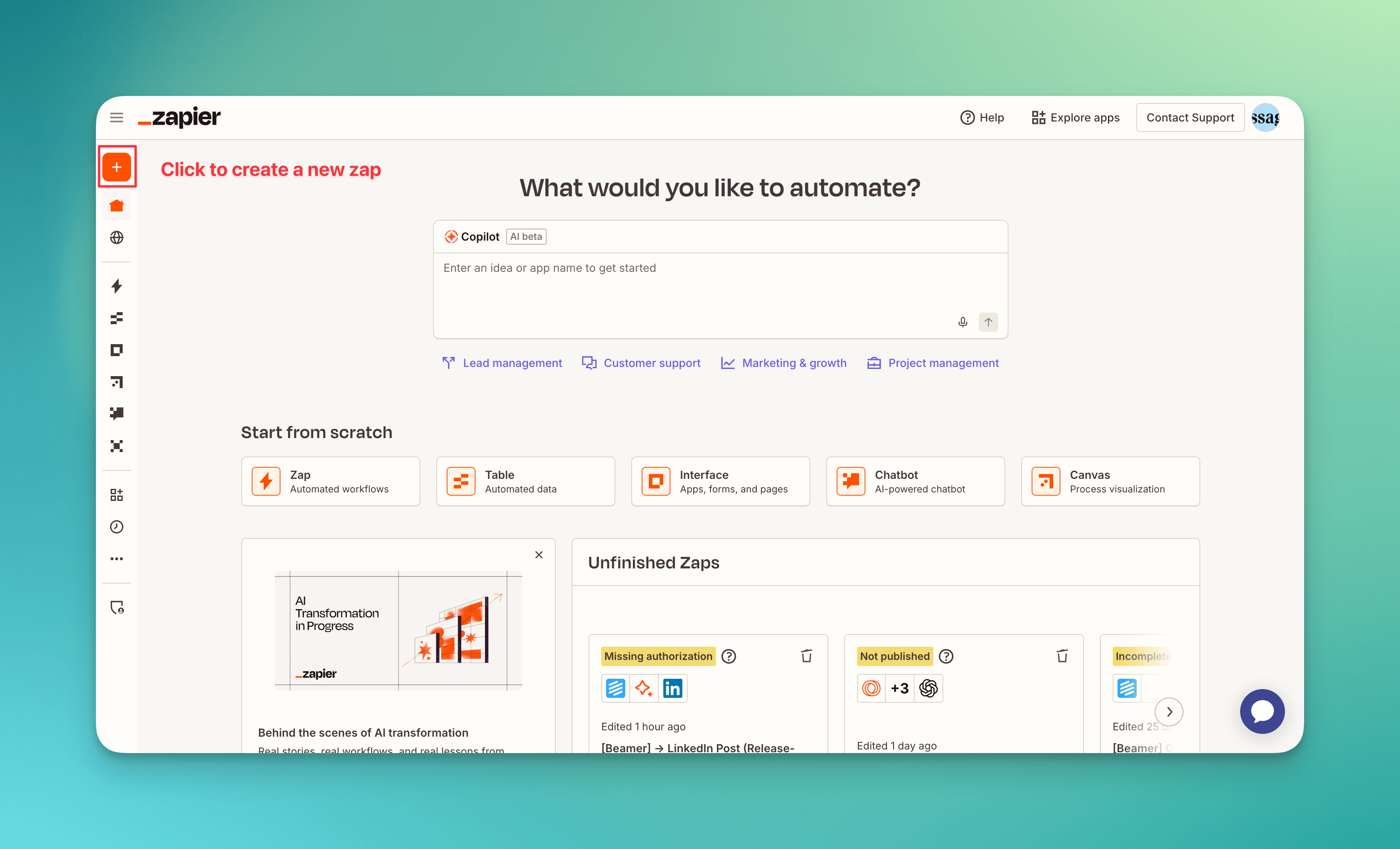Viewport: 1400px width, 849px height.
Task: Open the Agents icon in the sidebar
Action: coord(117,446)
